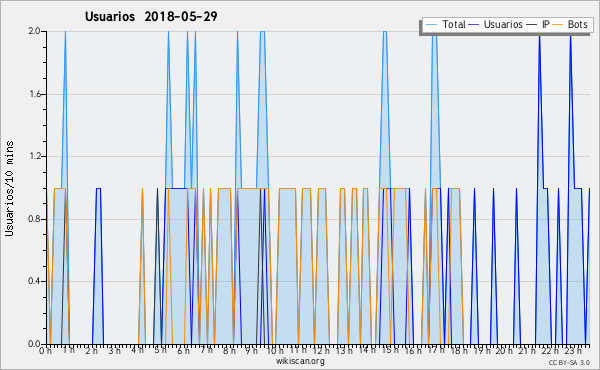Click the '4 h' x-axis label

coord(137,350)
